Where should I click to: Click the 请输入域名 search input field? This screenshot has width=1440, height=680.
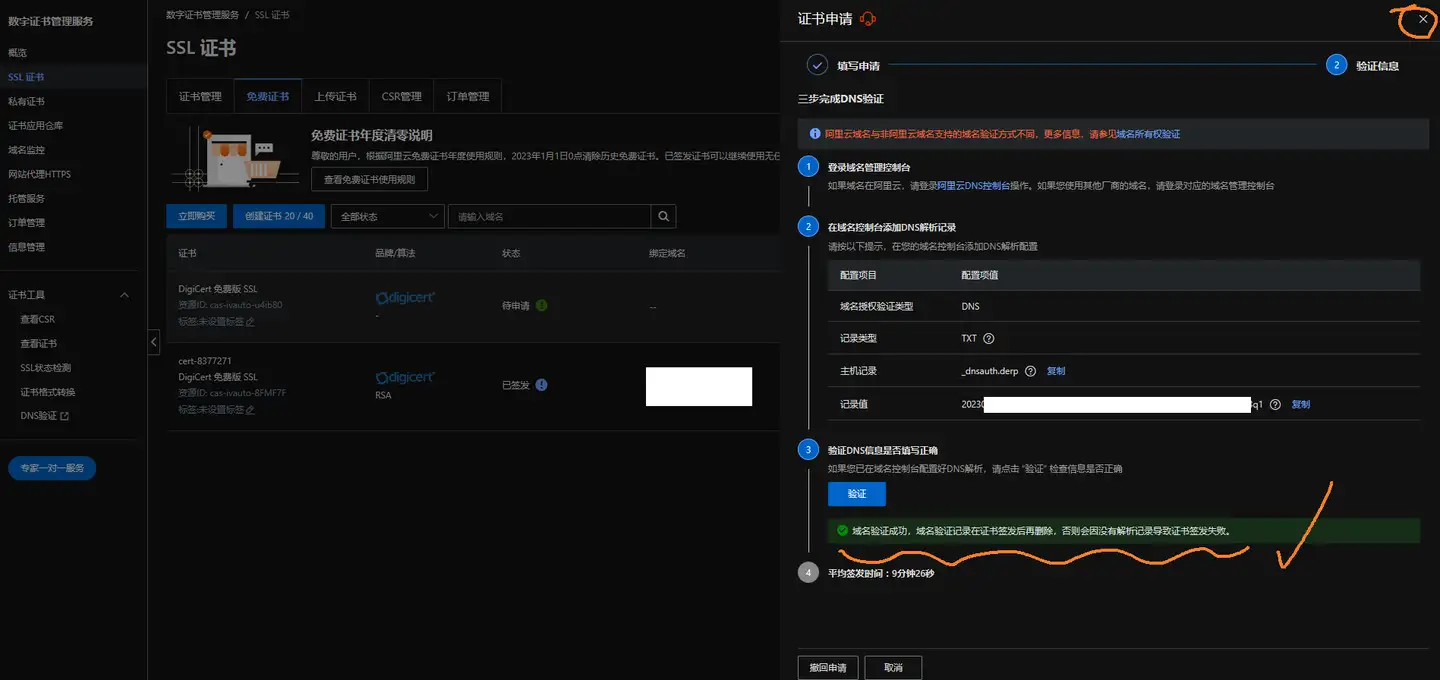(x=550, y=216)
